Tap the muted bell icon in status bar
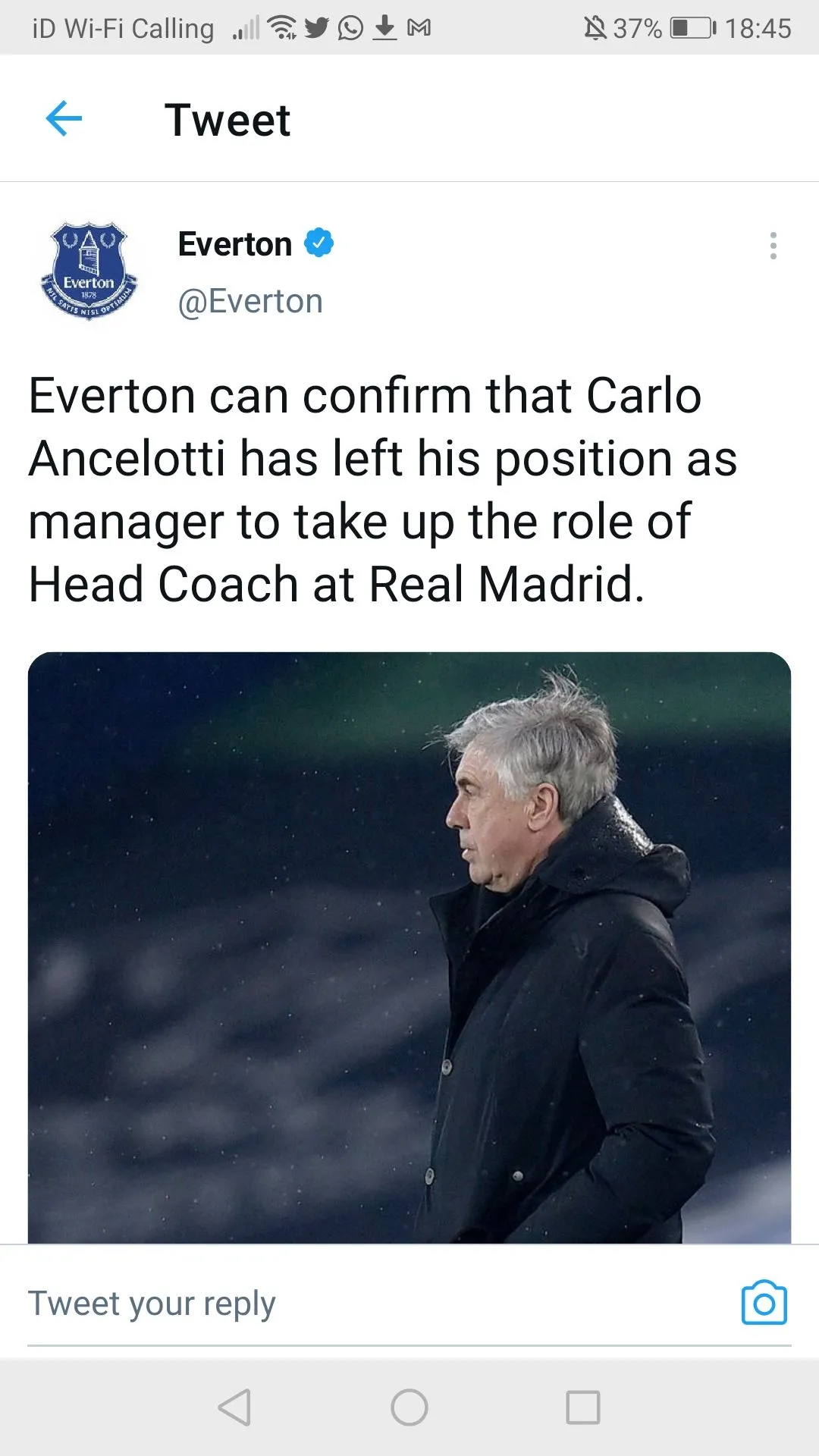Image resolution: width=819 pixels, height=1456 pixels. (595, 28)
